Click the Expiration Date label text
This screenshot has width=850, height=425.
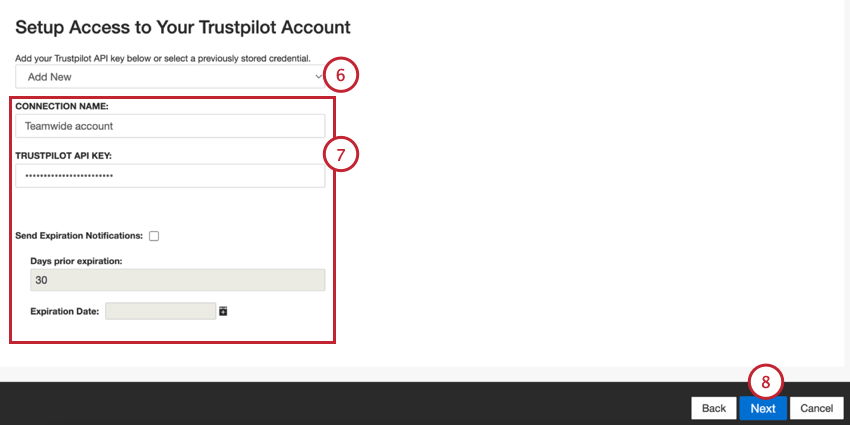64,311
